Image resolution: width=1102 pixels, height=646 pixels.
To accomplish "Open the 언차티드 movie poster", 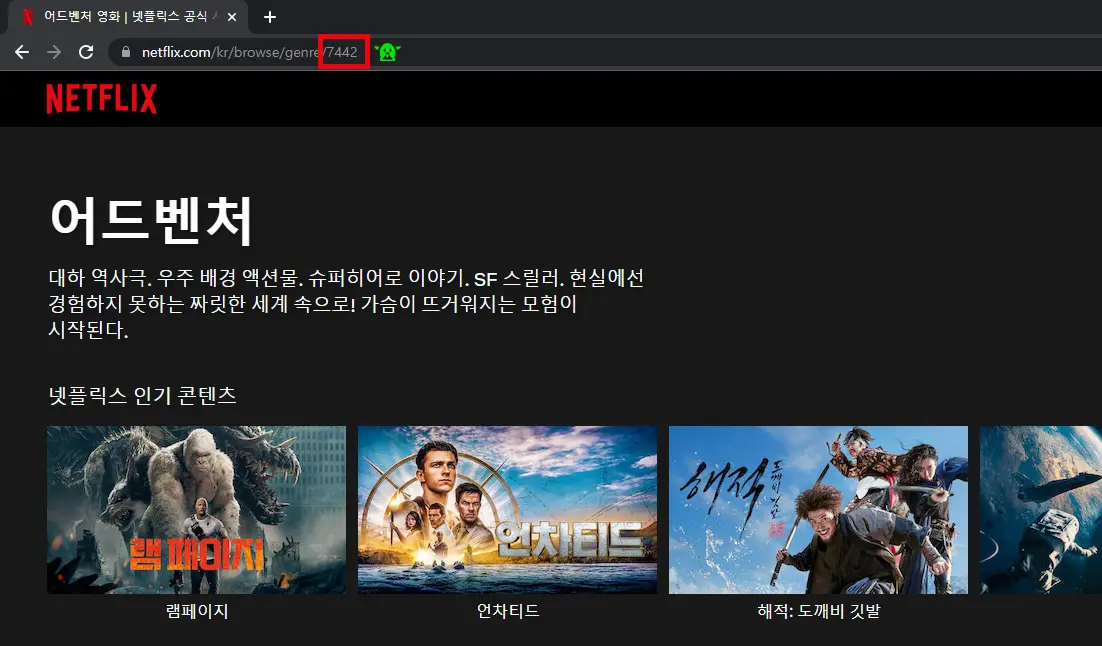I will click(x=507, y=510).
